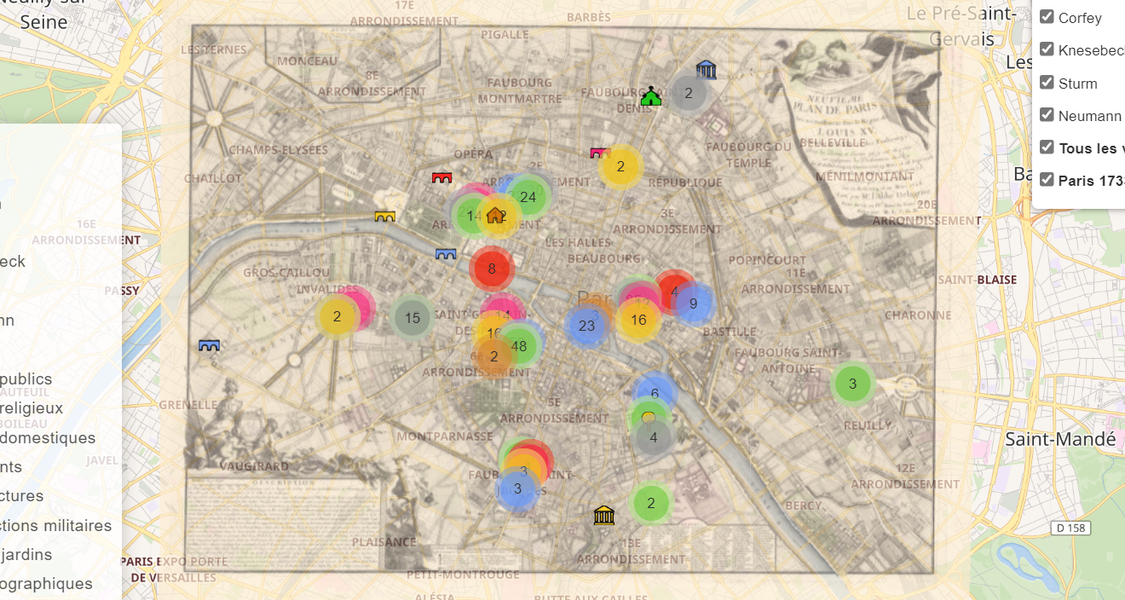Click the 'publics' legend entry
The height and width of the screenshot is (600, 1125).
click(27, 379)
